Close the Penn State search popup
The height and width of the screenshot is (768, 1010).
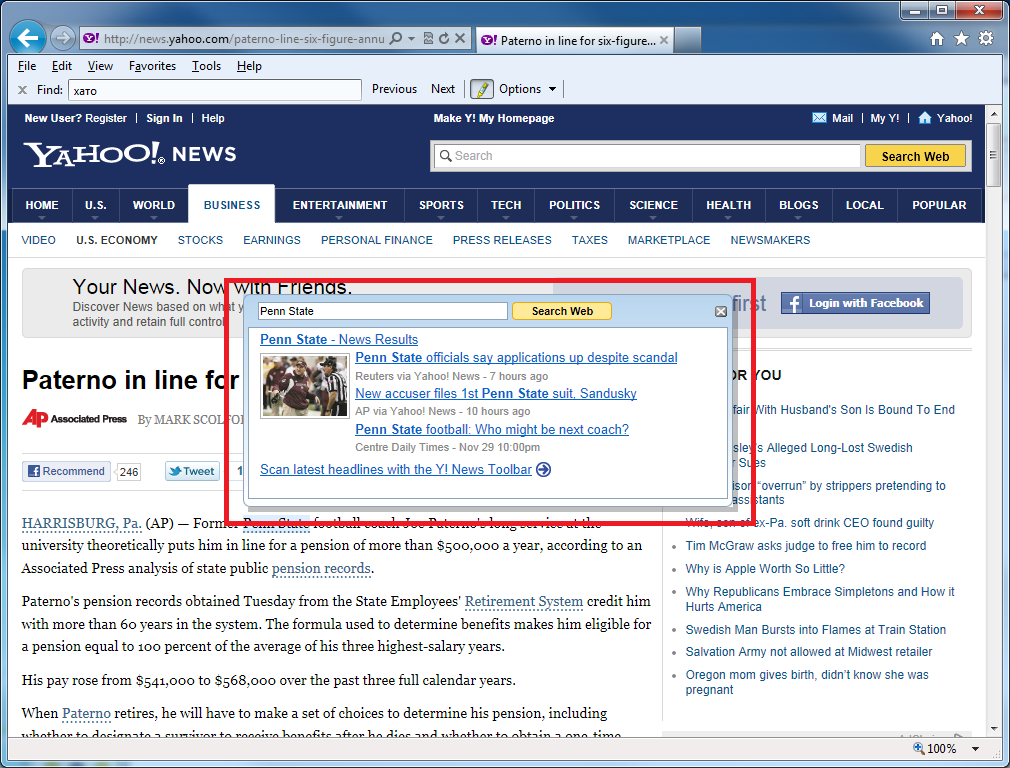(x=720, y=312)
